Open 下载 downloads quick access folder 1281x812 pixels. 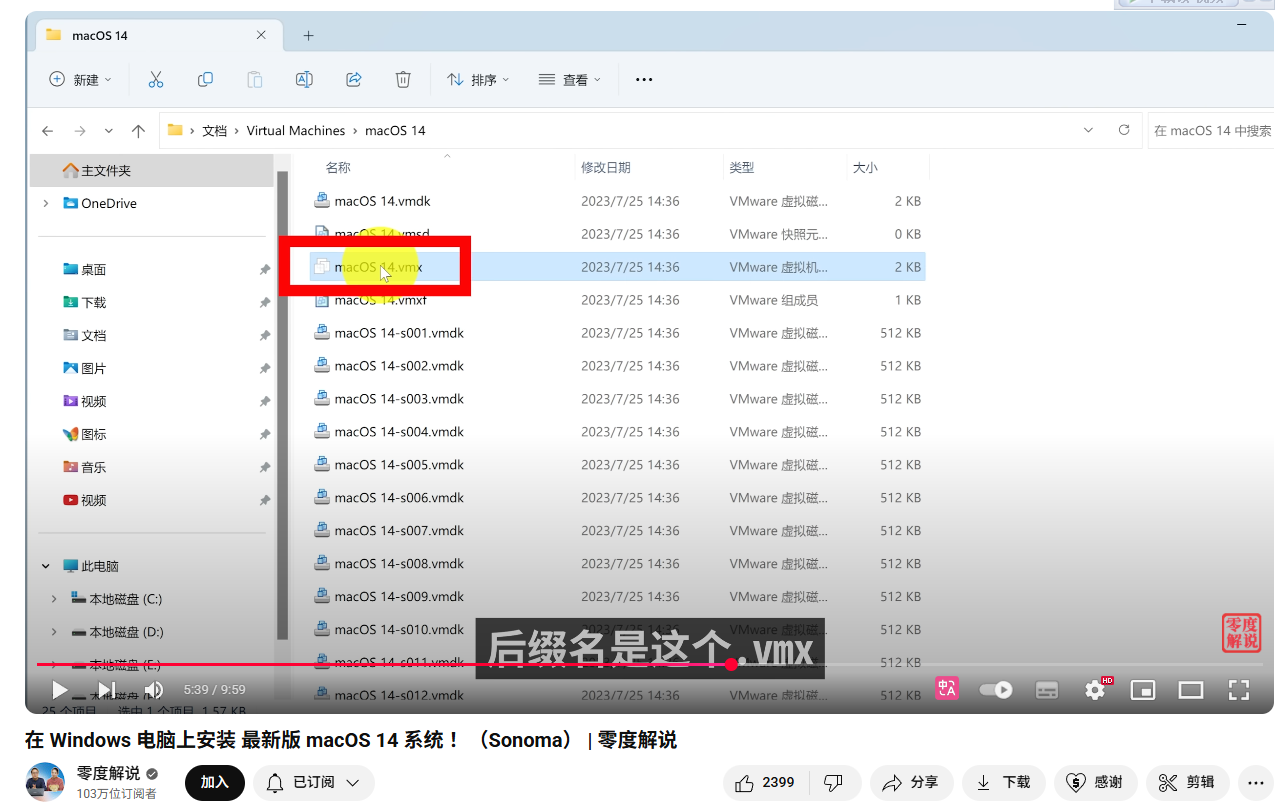94,302
